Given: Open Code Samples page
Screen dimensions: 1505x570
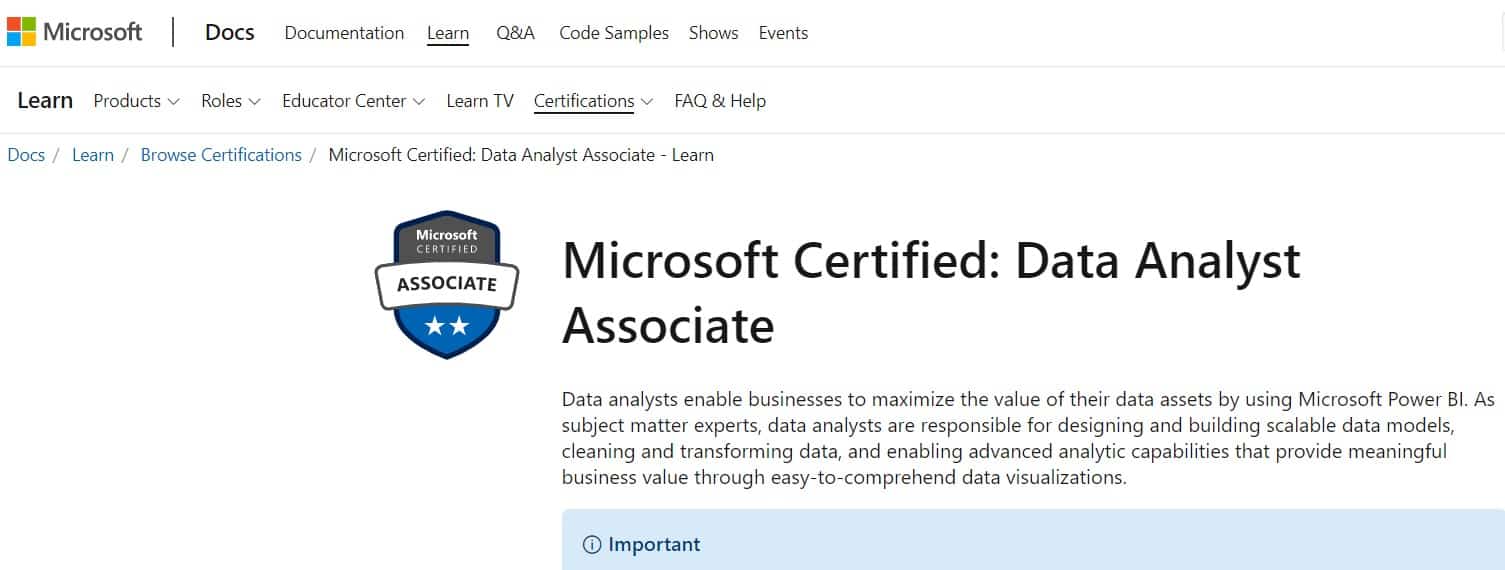Looking at the screenshot, I should click(x=614, y=33).
